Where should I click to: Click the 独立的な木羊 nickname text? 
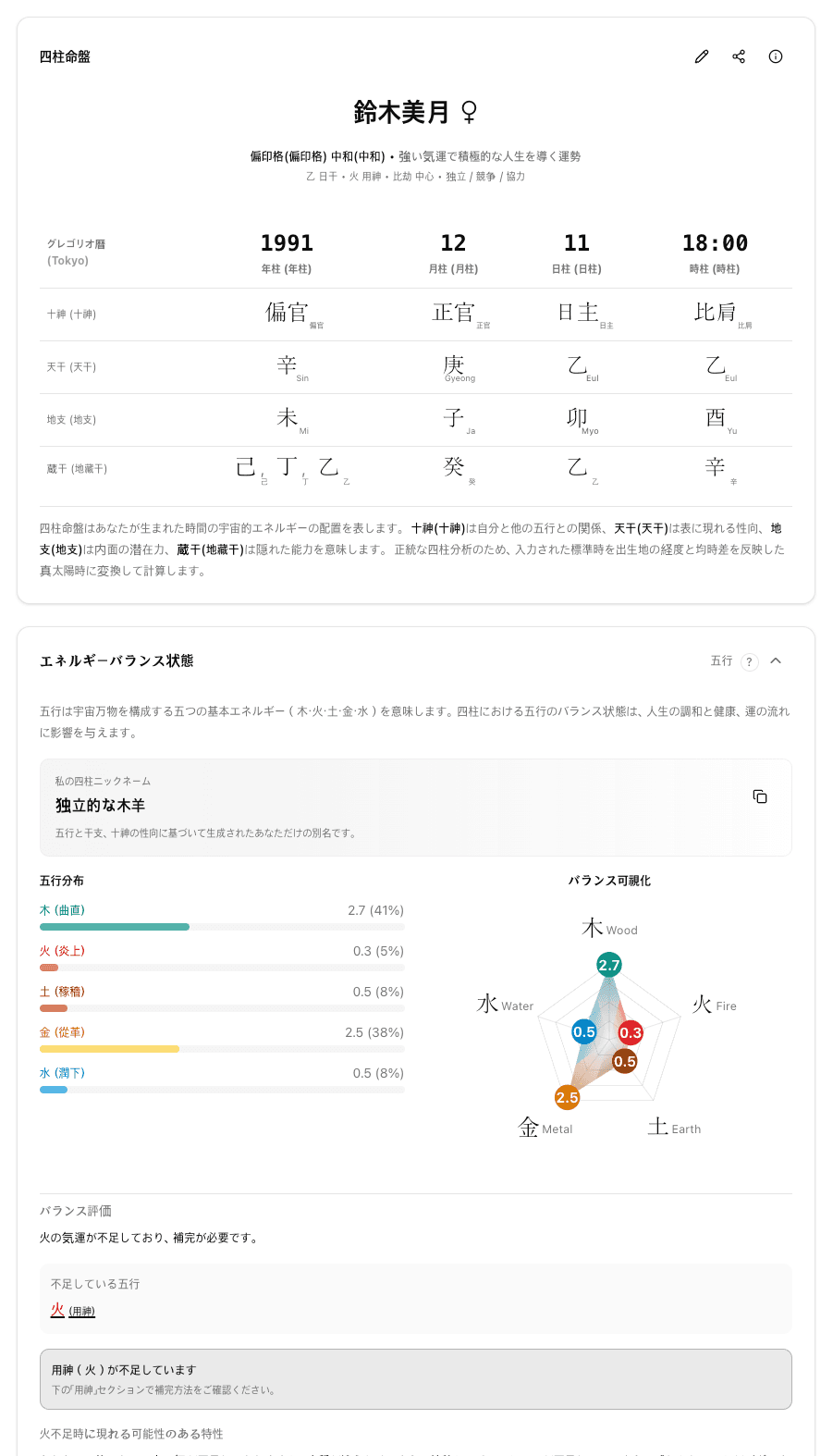tap(100, 806)
